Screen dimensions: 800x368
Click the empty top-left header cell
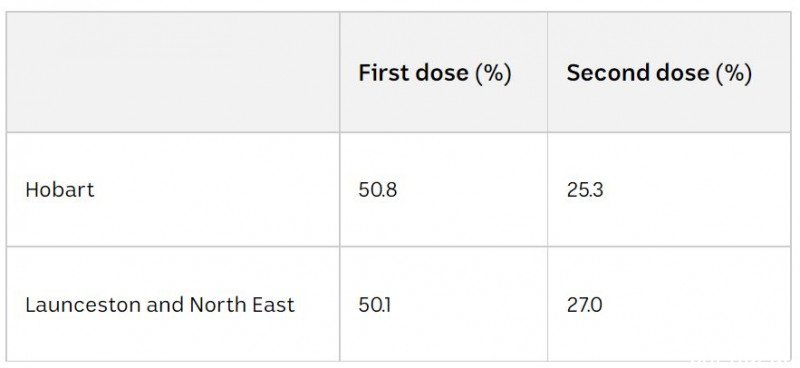(x=173, y=72)
